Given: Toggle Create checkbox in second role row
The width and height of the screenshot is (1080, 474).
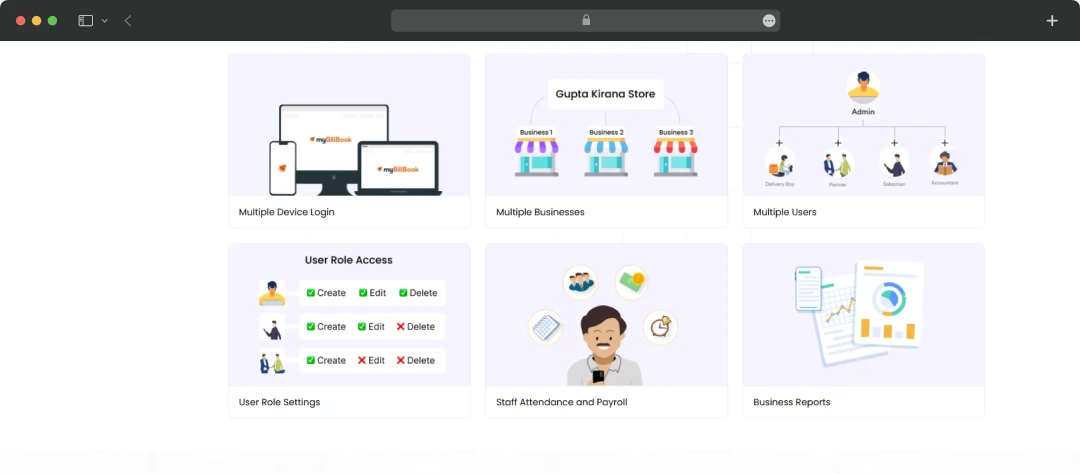Looking at the screenshot, I should (311, 327).
